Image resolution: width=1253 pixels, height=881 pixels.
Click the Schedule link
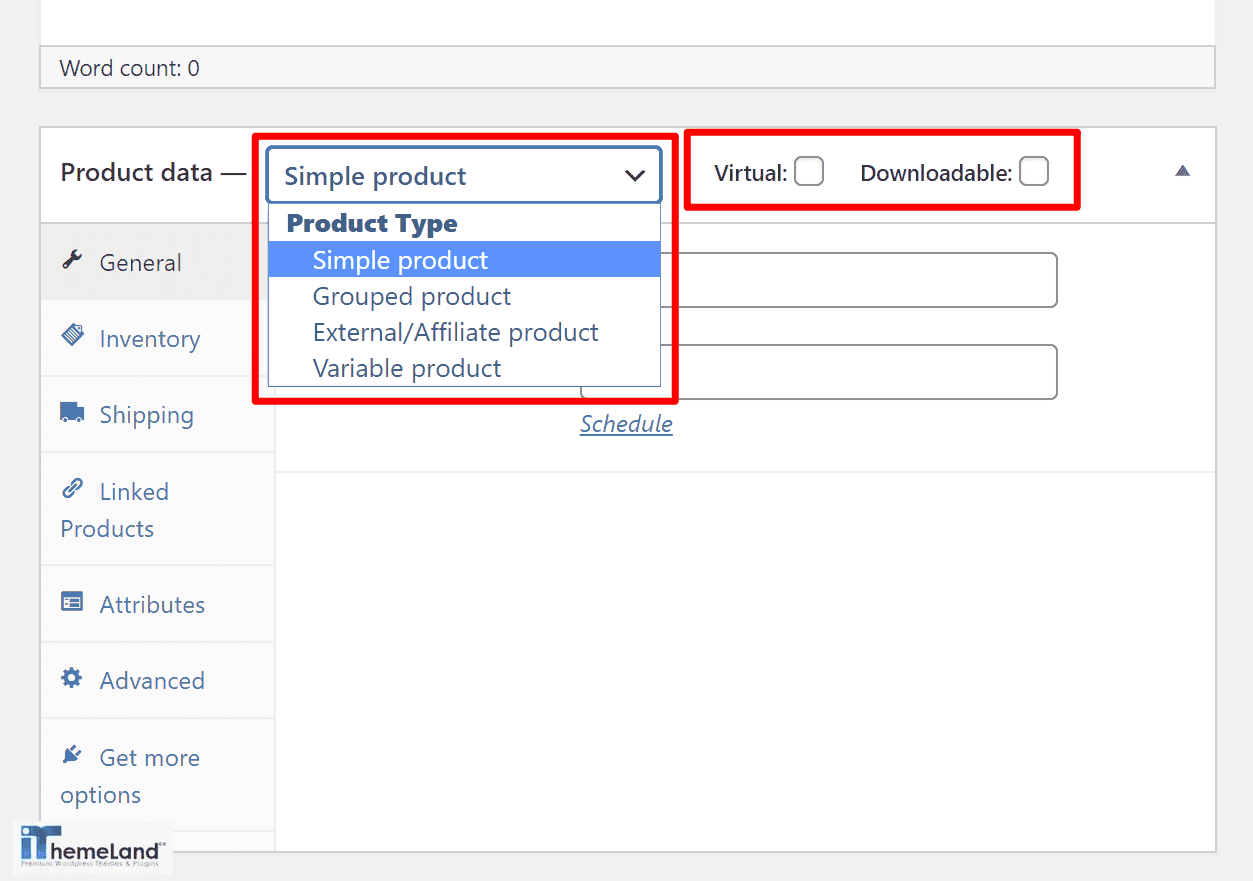pyautogui.click(x=626, y=424)
